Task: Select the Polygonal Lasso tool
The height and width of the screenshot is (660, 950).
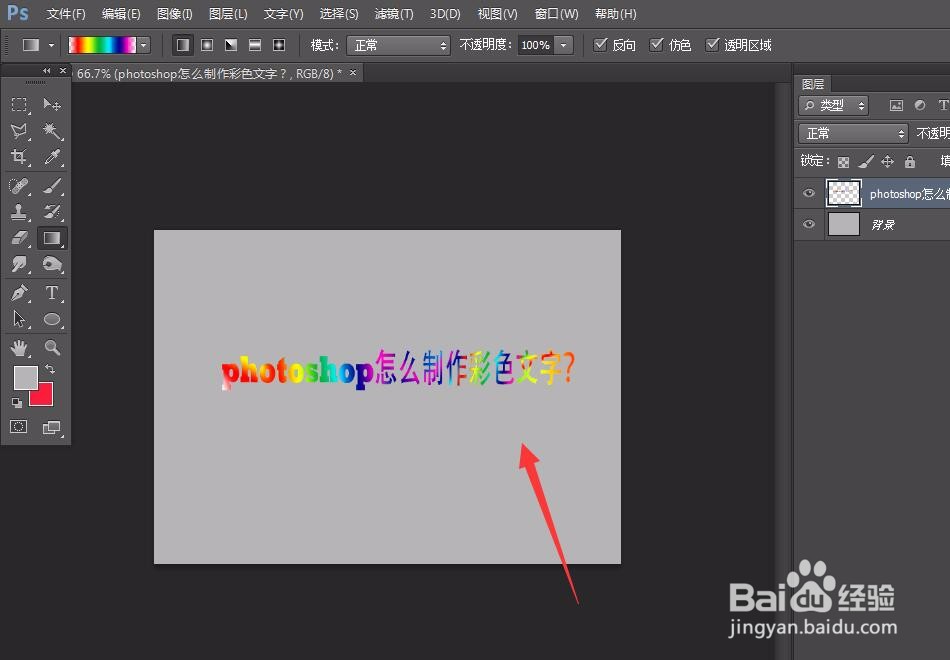Action: (x=19, y=131)
